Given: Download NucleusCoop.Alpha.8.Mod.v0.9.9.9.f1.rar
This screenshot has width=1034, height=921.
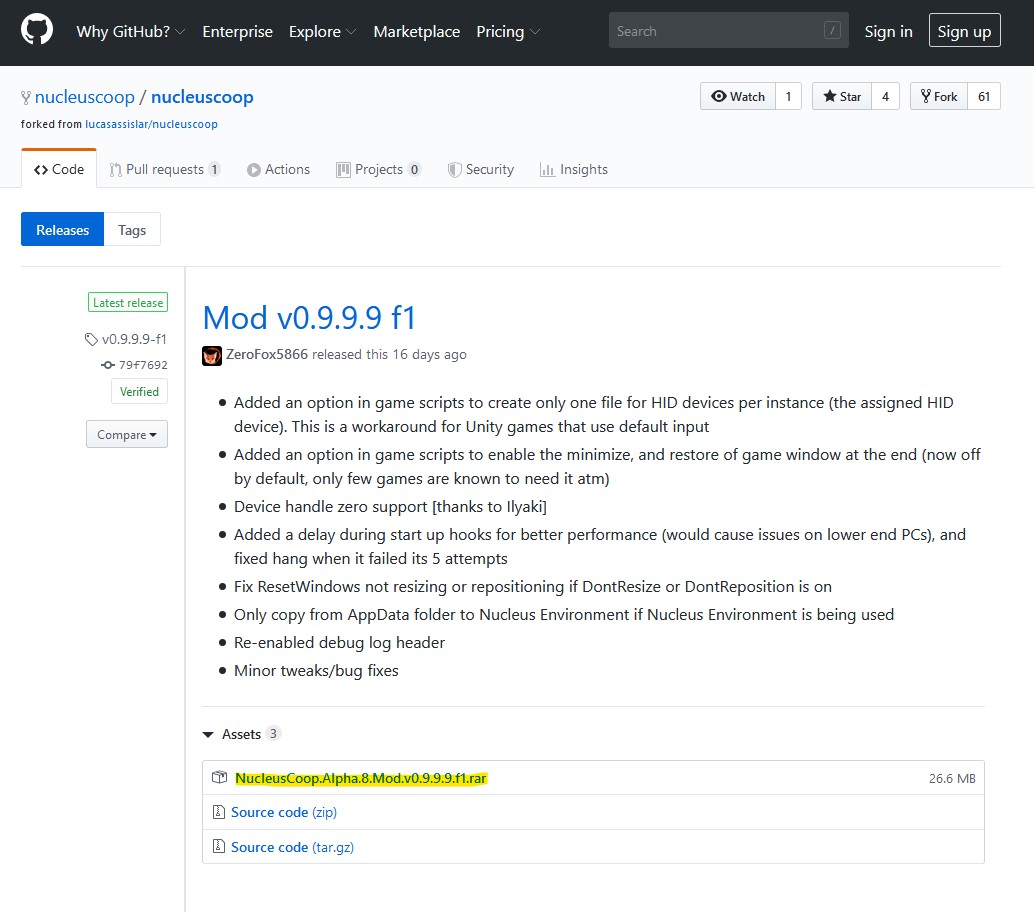Looking at the screenshot, I should [361, 778].
